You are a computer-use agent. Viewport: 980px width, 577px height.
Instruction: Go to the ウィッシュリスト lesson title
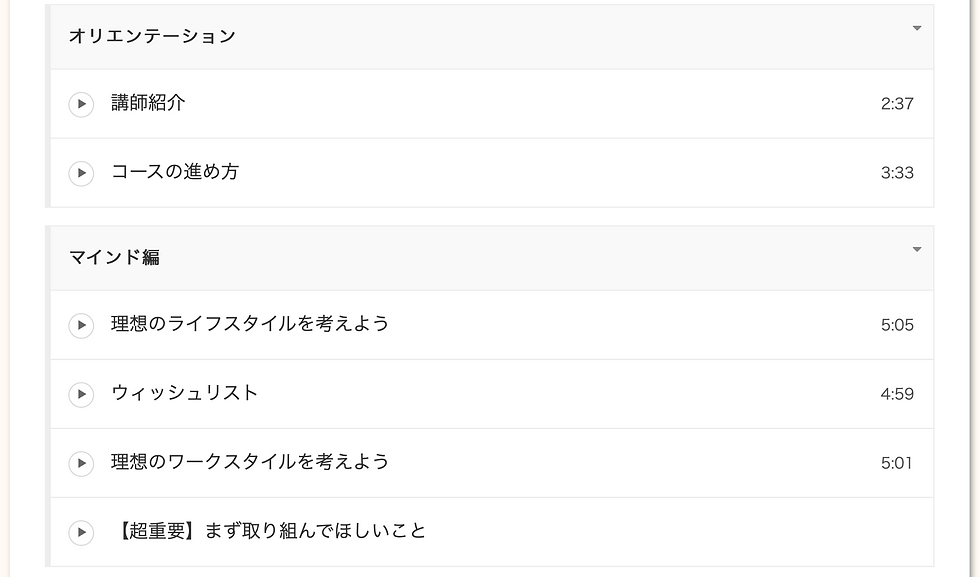click(x=185, y=393)
